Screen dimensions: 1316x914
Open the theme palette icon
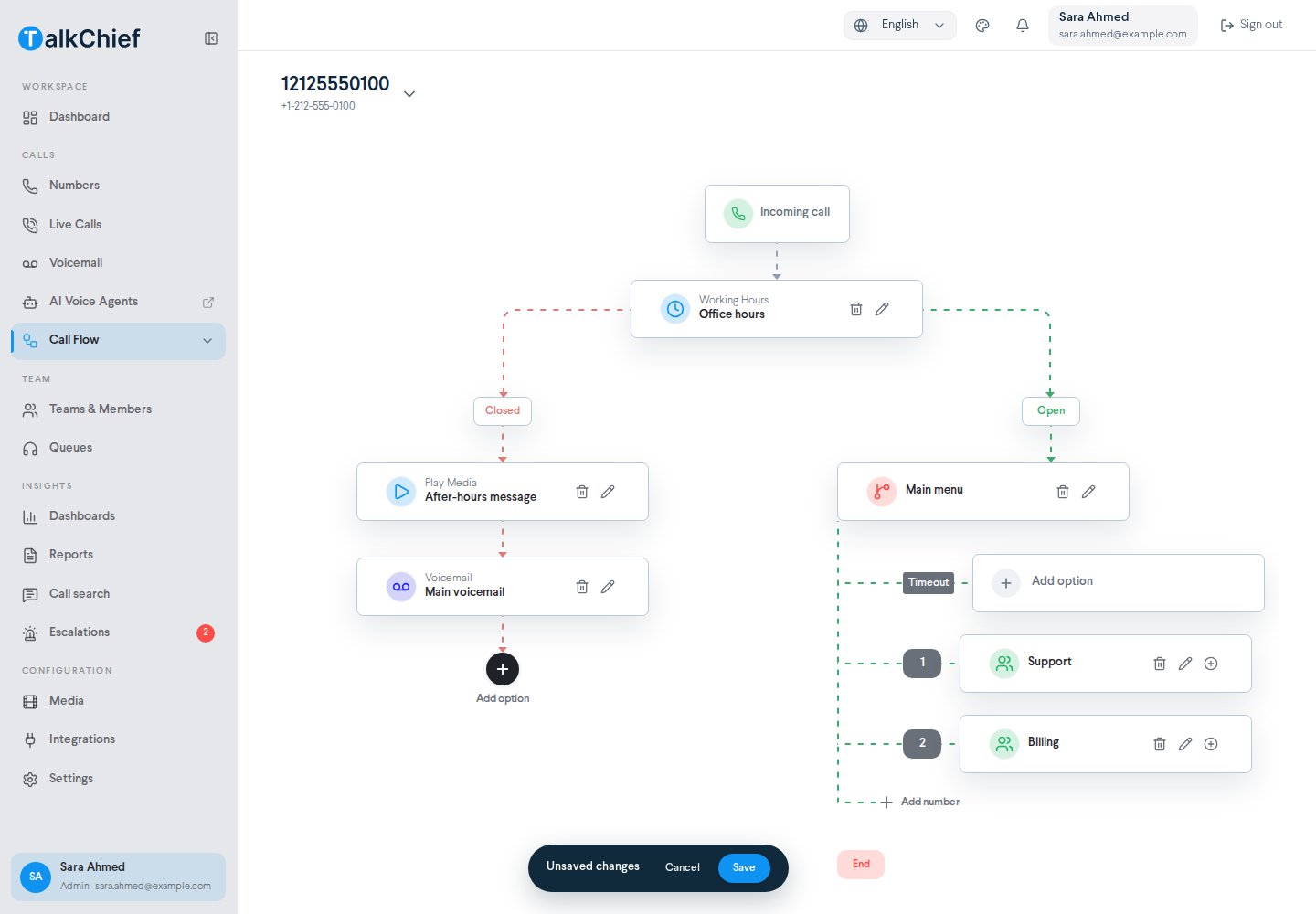pyautogui.click(x=982, y=26)
